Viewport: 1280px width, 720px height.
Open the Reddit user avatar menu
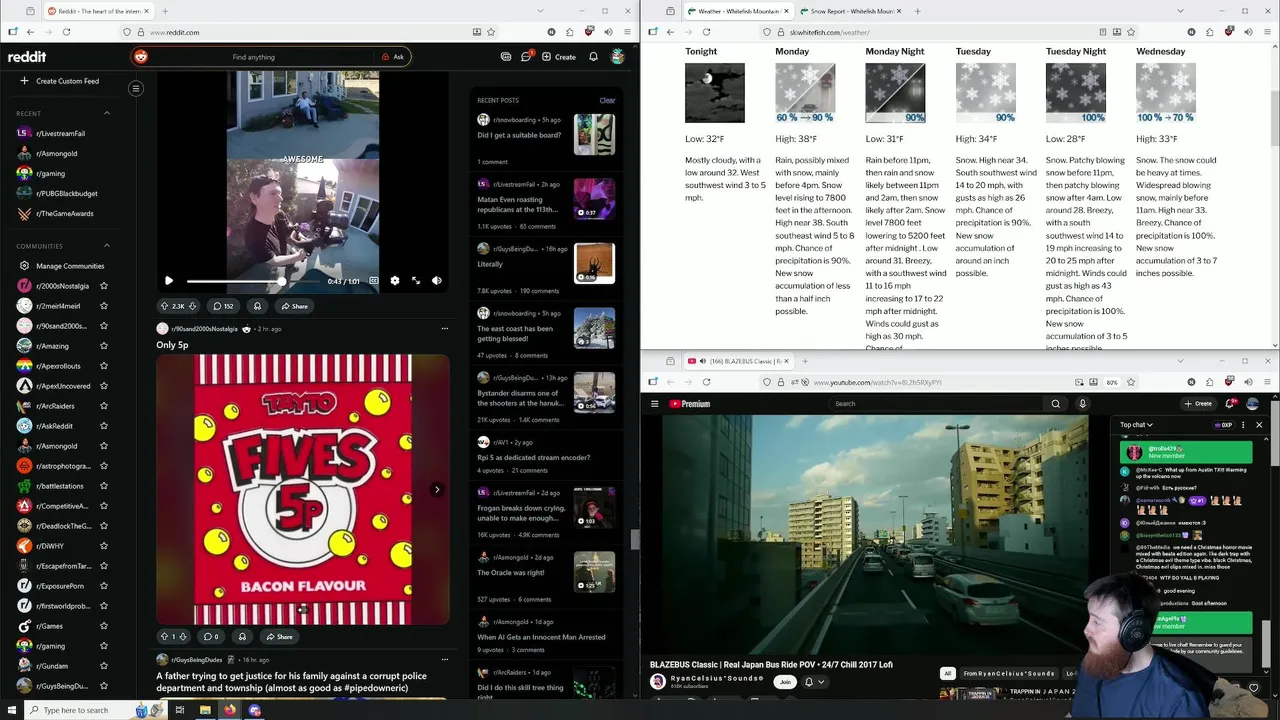click(x=618, y=57)
